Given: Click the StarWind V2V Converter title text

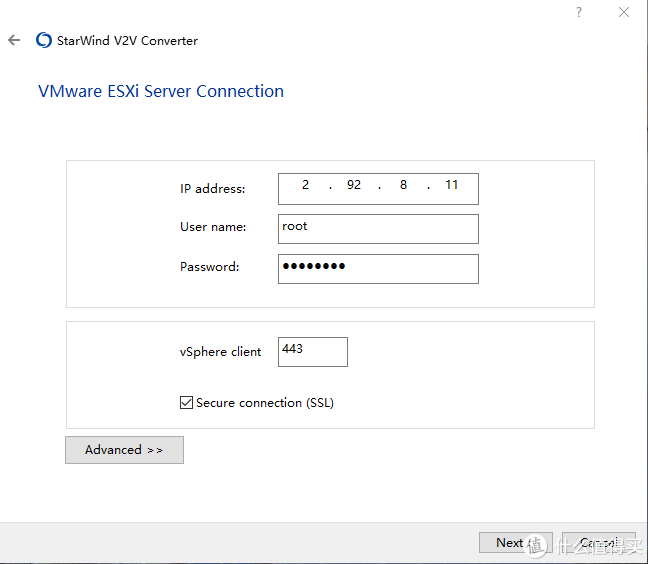Looking at the screenshot, I should pos(127,40).
